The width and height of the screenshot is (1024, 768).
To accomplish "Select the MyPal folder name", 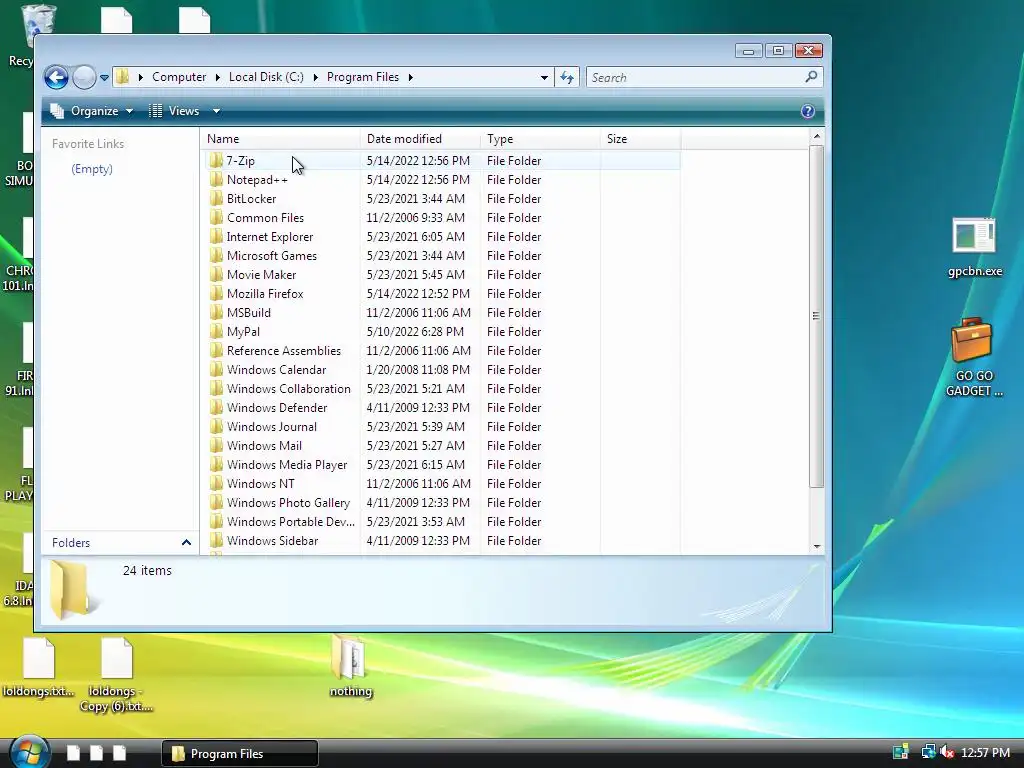I will pos(243,332).
